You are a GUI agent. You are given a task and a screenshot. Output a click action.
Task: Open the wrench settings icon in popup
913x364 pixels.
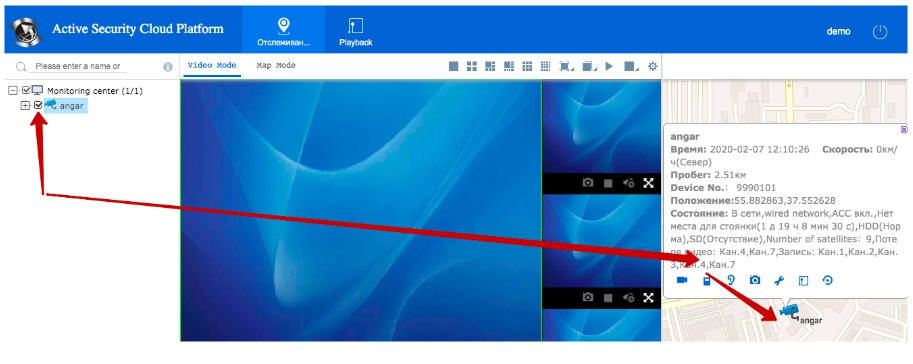tap(779, 280)
